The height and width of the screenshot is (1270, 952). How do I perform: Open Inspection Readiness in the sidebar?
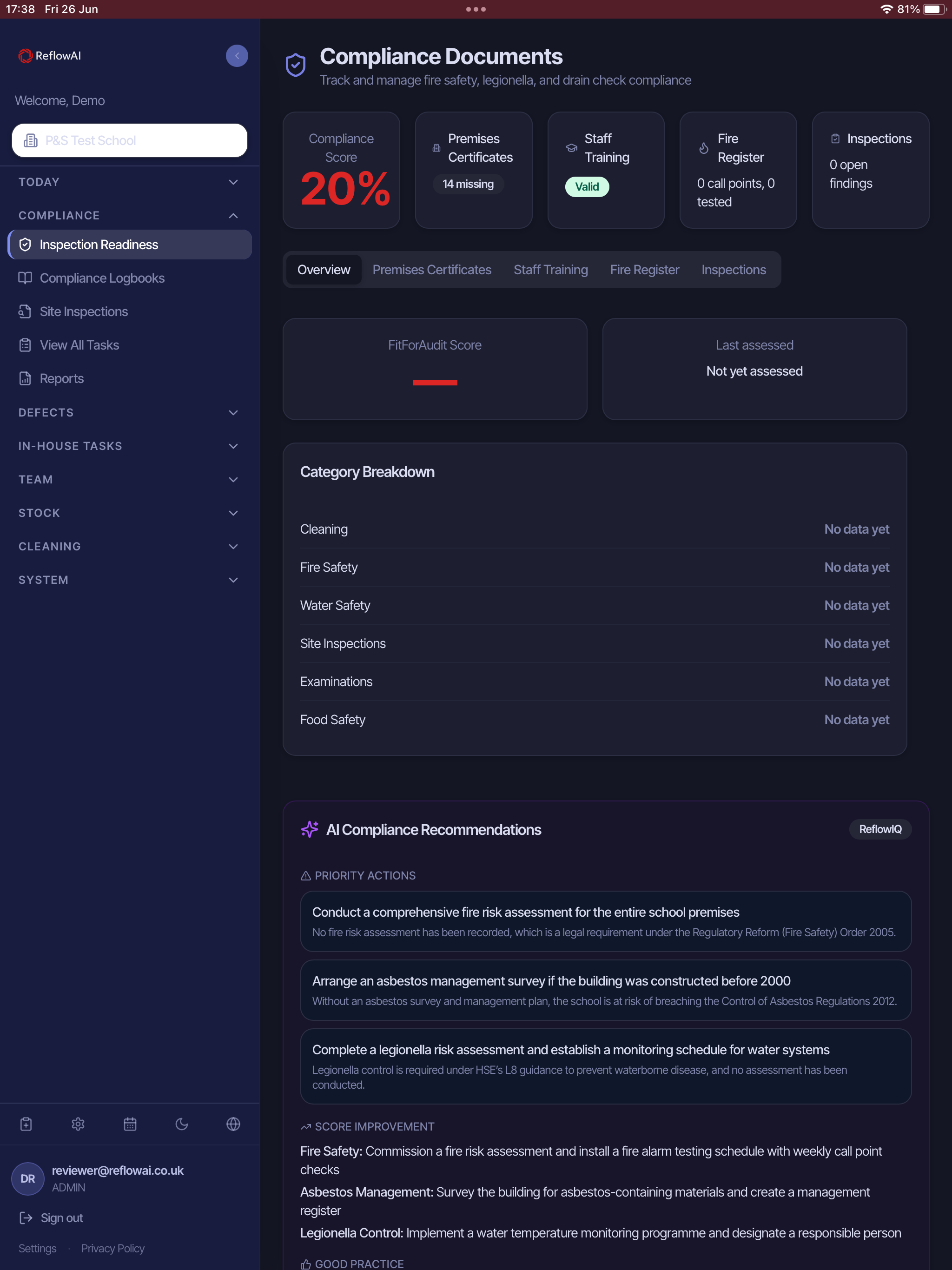130,245
